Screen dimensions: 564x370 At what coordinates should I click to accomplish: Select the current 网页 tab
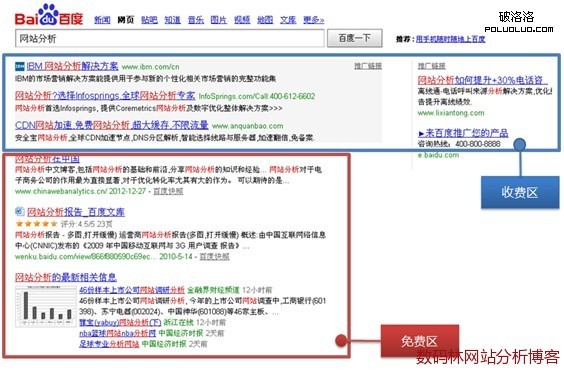click(126, 20)
